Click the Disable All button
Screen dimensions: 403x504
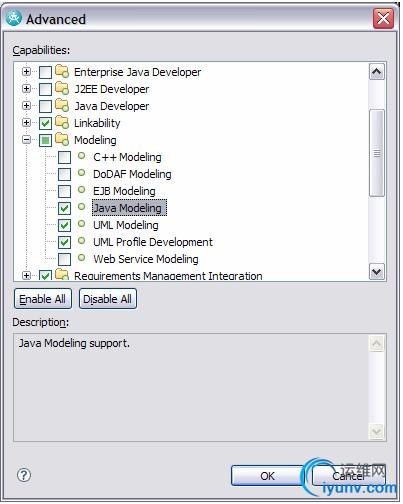[x=108, y=299]
